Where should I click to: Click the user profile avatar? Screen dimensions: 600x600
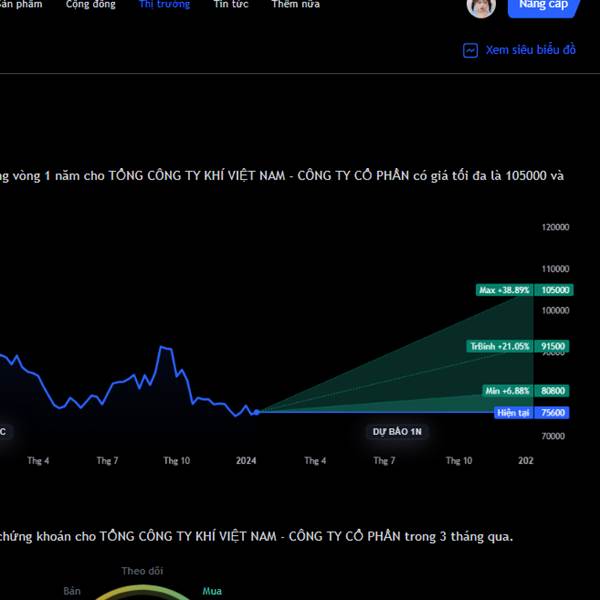[481, 5]
